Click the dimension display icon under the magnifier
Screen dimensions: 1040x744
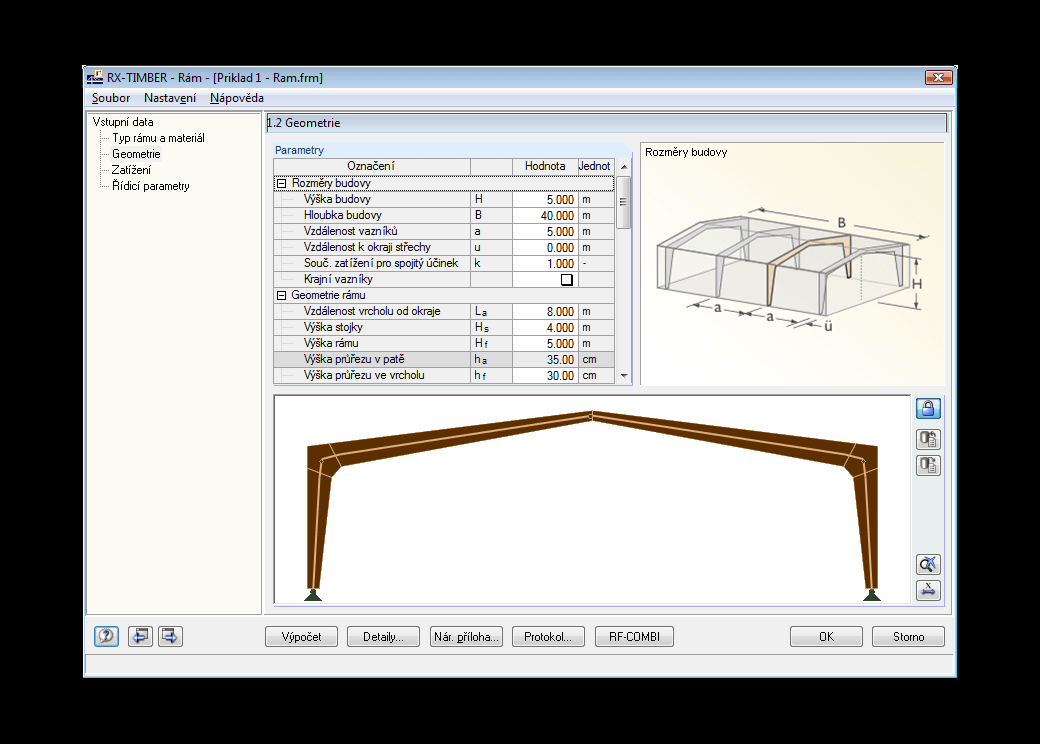coord(928,590)
